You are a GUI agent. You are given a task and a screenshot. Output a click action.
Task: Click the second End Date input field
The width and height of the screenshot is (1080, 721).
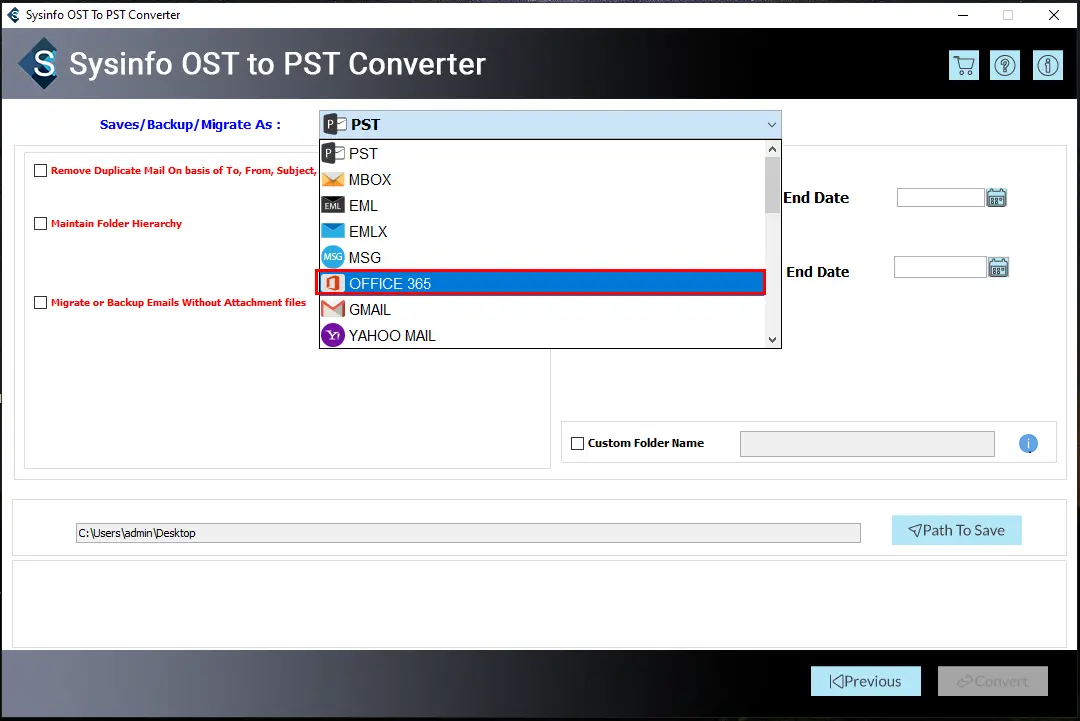coord(940,267)
